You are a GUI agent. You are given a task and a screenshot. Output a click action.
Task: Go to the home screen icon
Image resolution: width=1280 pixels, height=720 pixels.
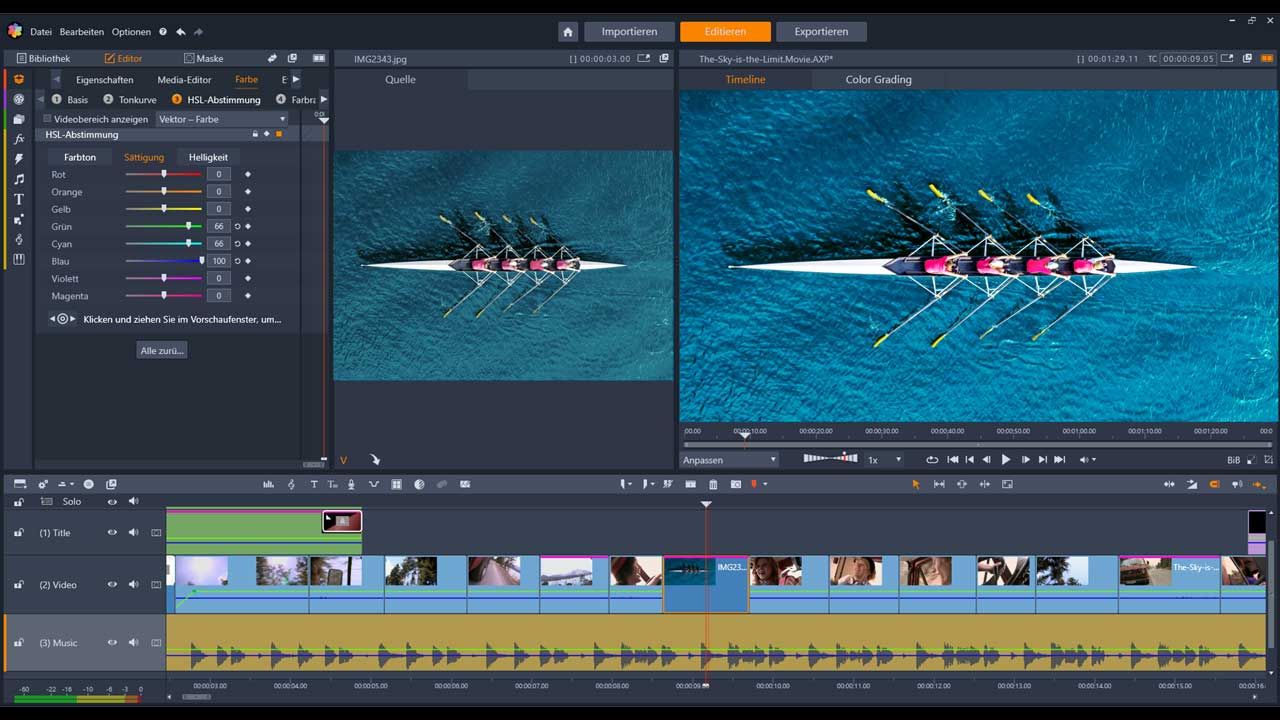(568, 32)
